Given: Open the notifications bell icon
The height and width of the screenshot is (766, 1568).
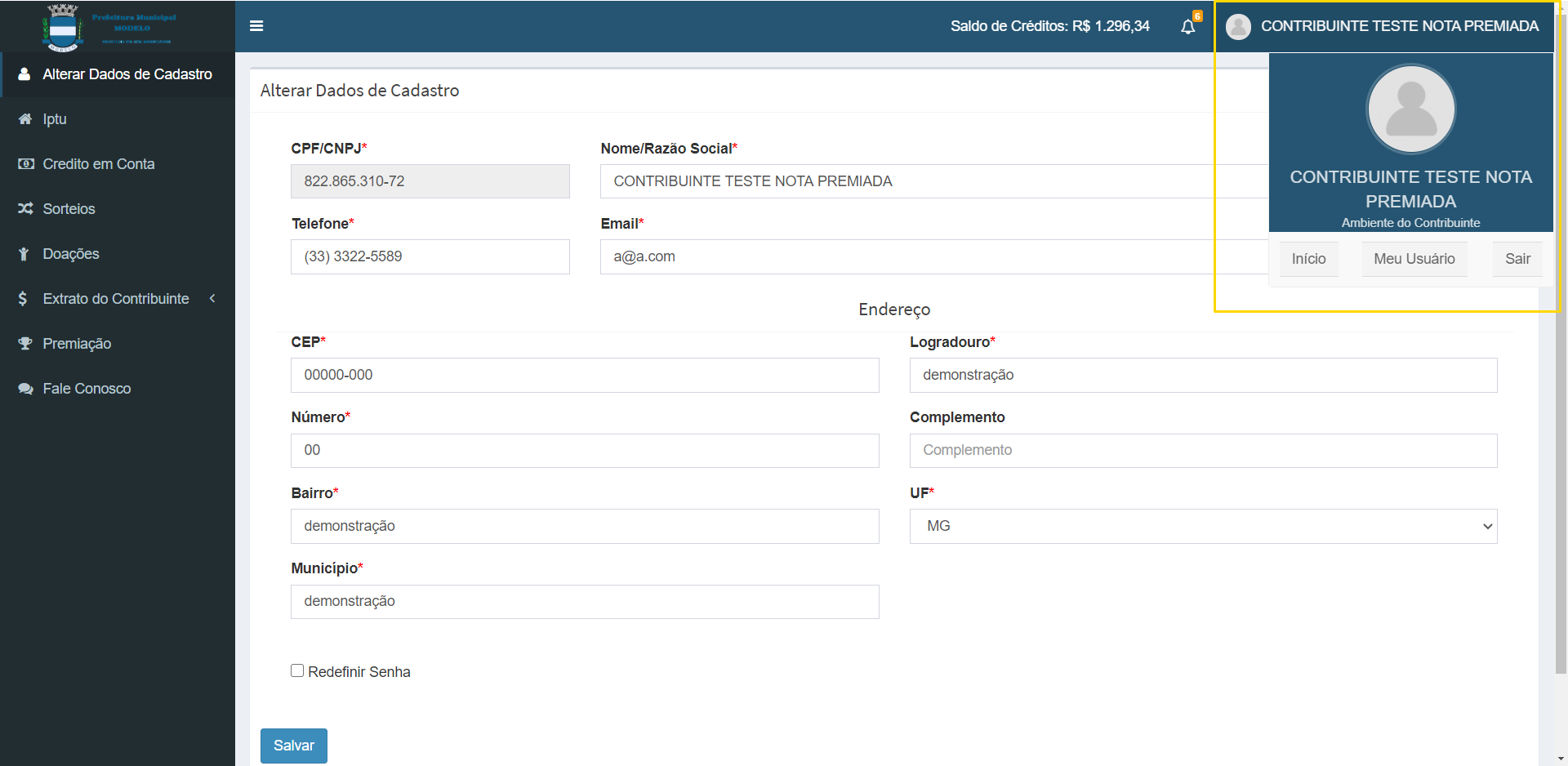Looking at the screenshot, I should [x=1188, y=27].
